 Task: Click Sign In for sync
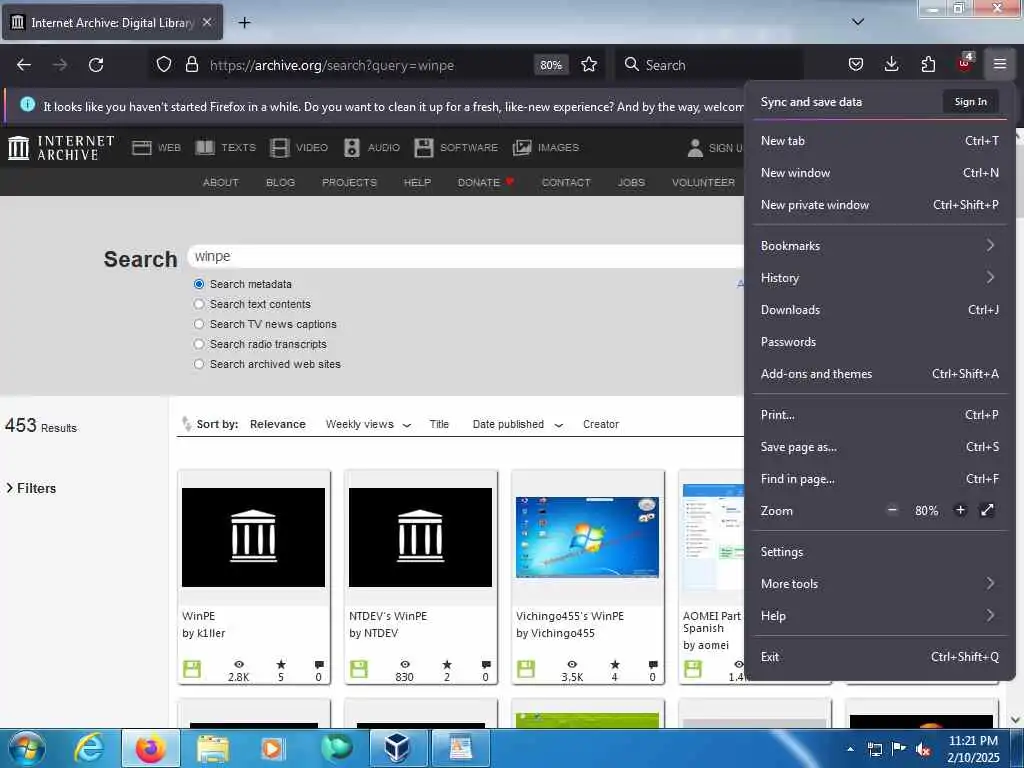pos(970,102)
